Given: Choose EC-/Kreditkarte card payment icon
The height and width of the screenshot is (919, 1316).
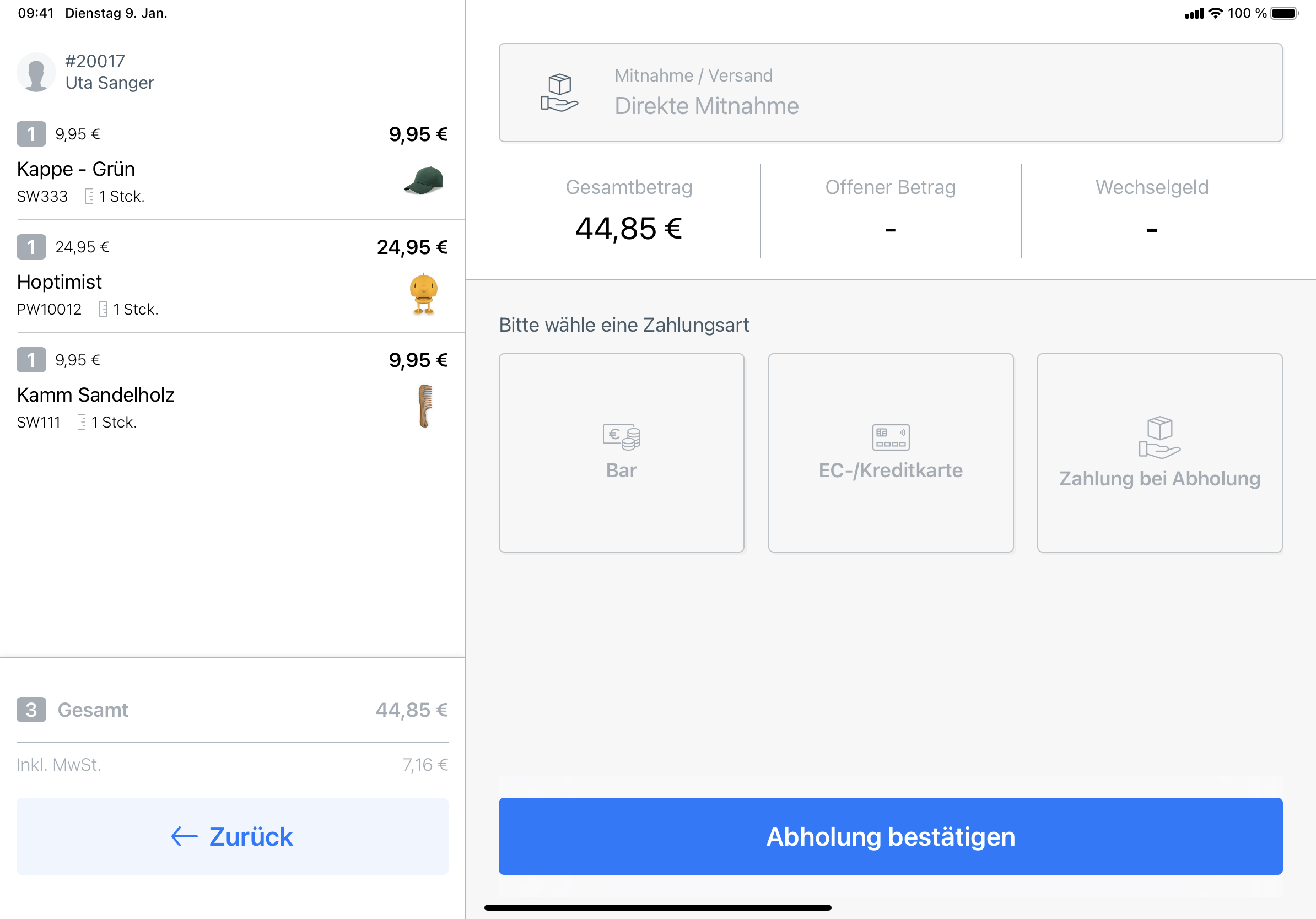Looking at the screenshot, I should (x=890, y=437).
